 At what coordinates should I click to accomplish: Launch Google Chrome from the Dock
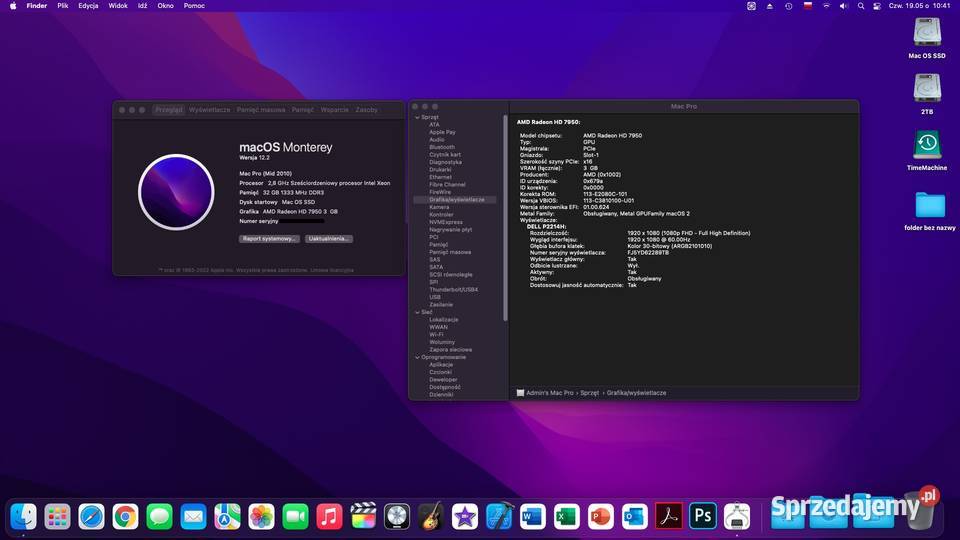point(126,517)
